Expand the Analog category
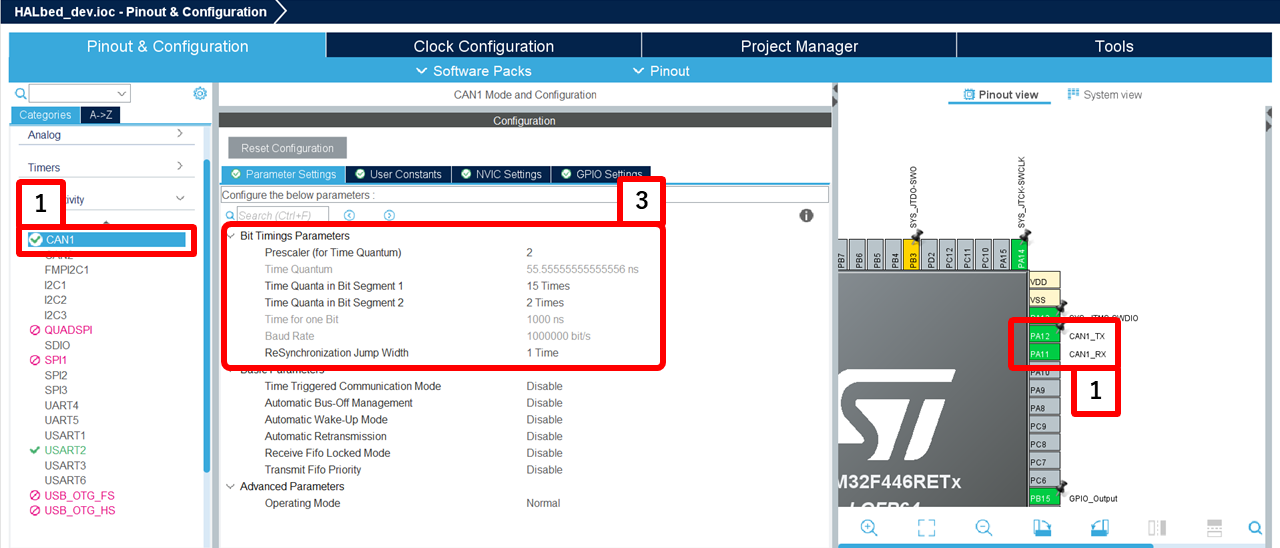Screen dimensions: 1280x548 click(179, 133)
